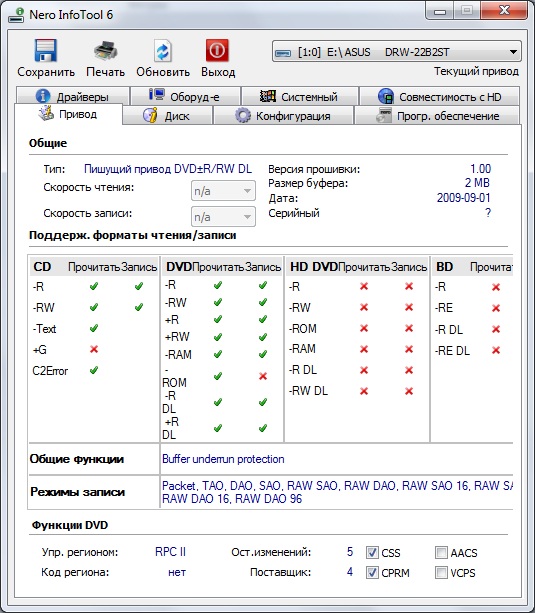This screenshot has height=613, width=535.
Task: Open the Диск tab
Action: (x=167, y=116)
